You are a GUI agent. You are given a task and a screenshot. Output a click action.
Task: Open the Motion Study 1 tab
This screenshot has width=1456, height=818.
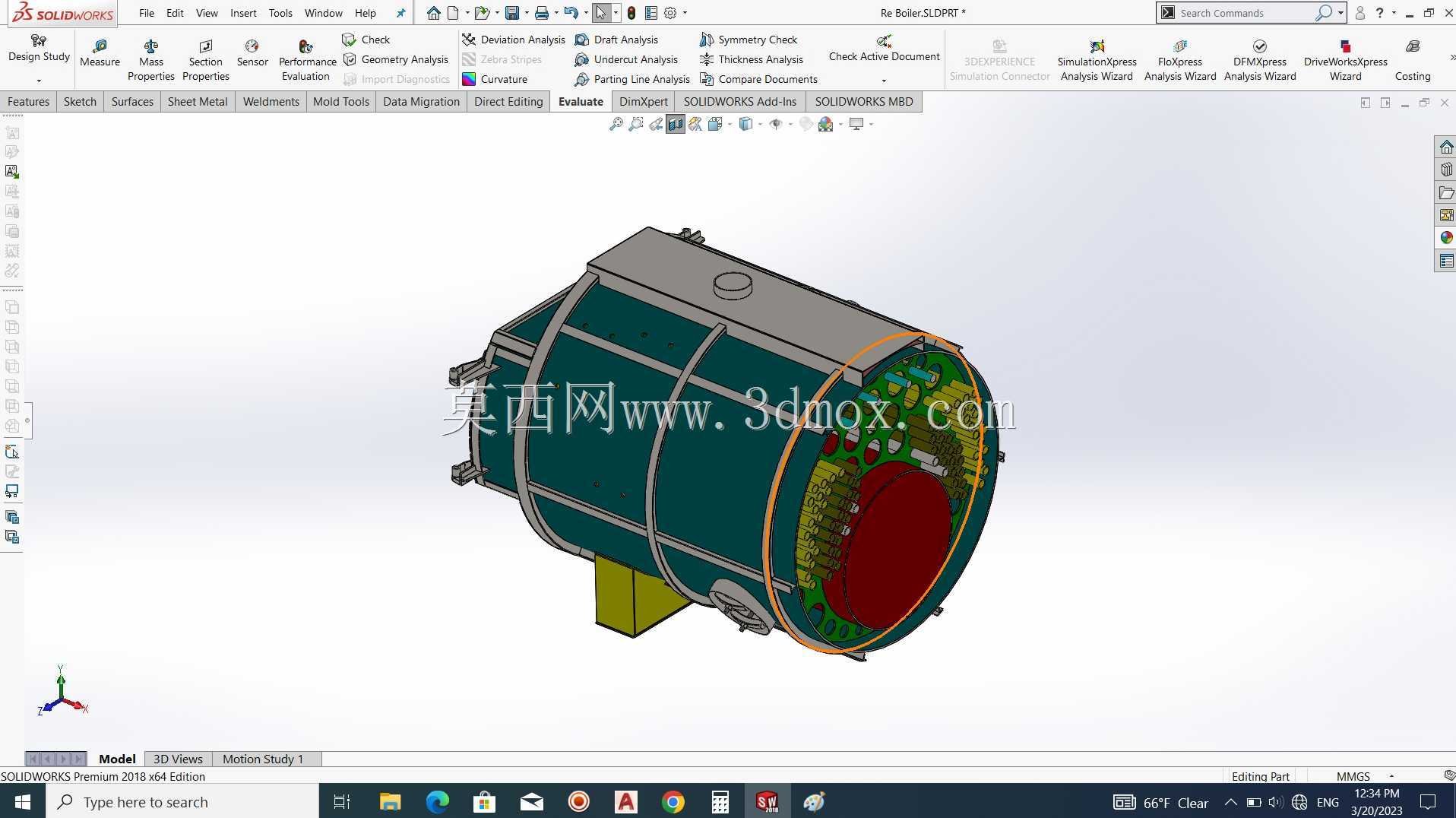263,759
